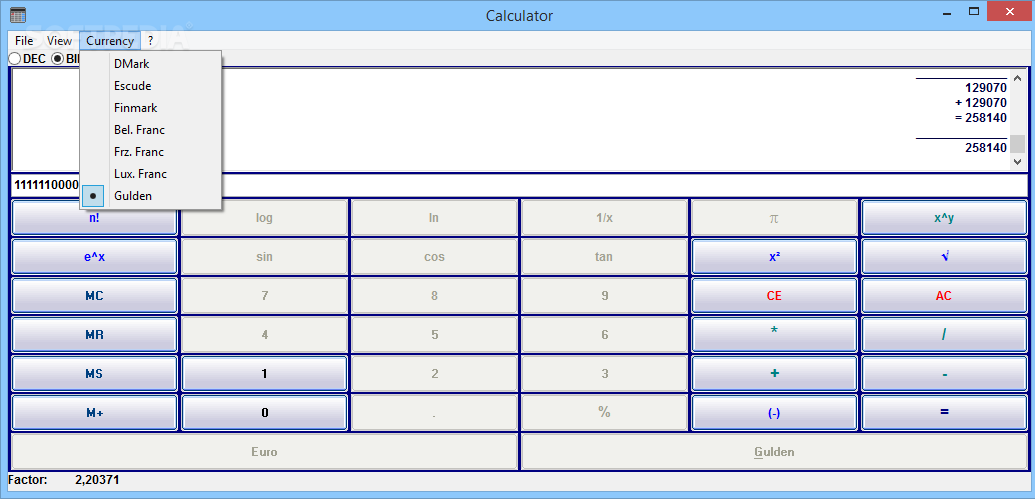Screen dimensions: 1035x499
Task: Click the multiply * button
Action: click(774, 335)
